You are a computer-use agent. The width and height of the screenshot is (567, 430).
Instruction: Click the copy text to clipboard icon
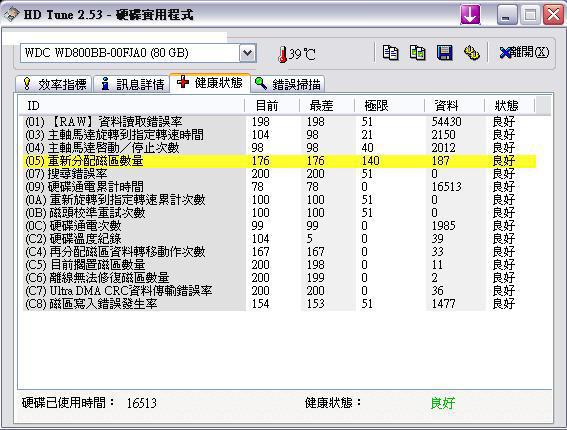[x=390, y=53]
